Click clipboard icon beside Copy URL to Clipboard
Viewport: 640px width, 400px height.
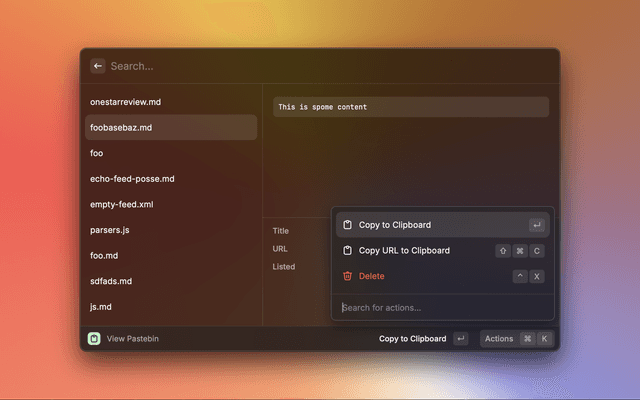[347, 250]
